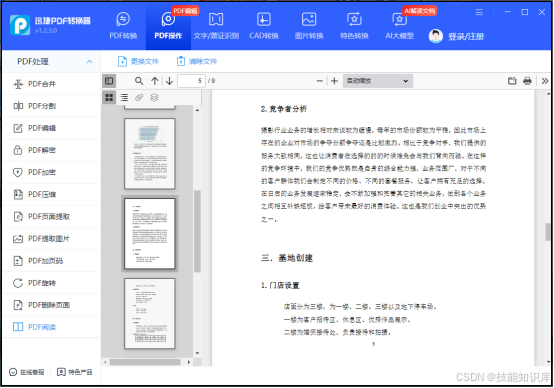Viewport: 554px width, 388px height.
Task: Open PDF旋转 tool
Action: (x=51, y=283)
